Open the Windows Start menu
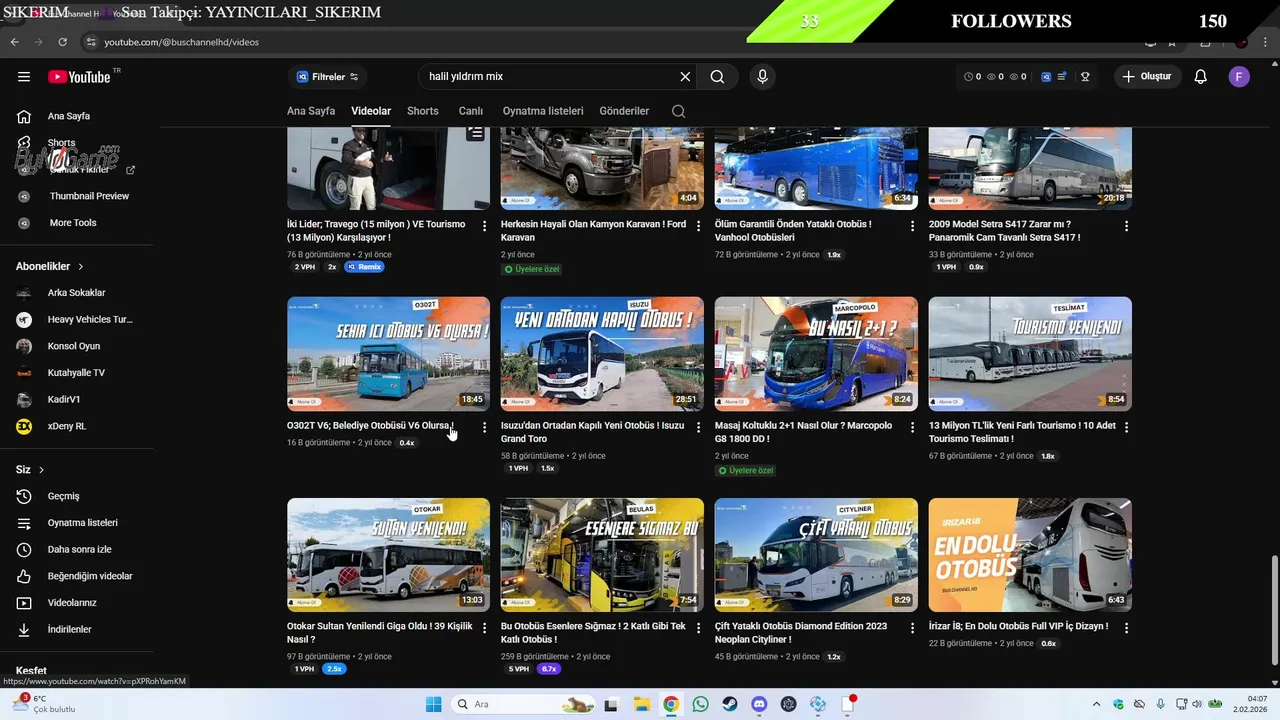1280x720 pixels. [x=433, y=704]
